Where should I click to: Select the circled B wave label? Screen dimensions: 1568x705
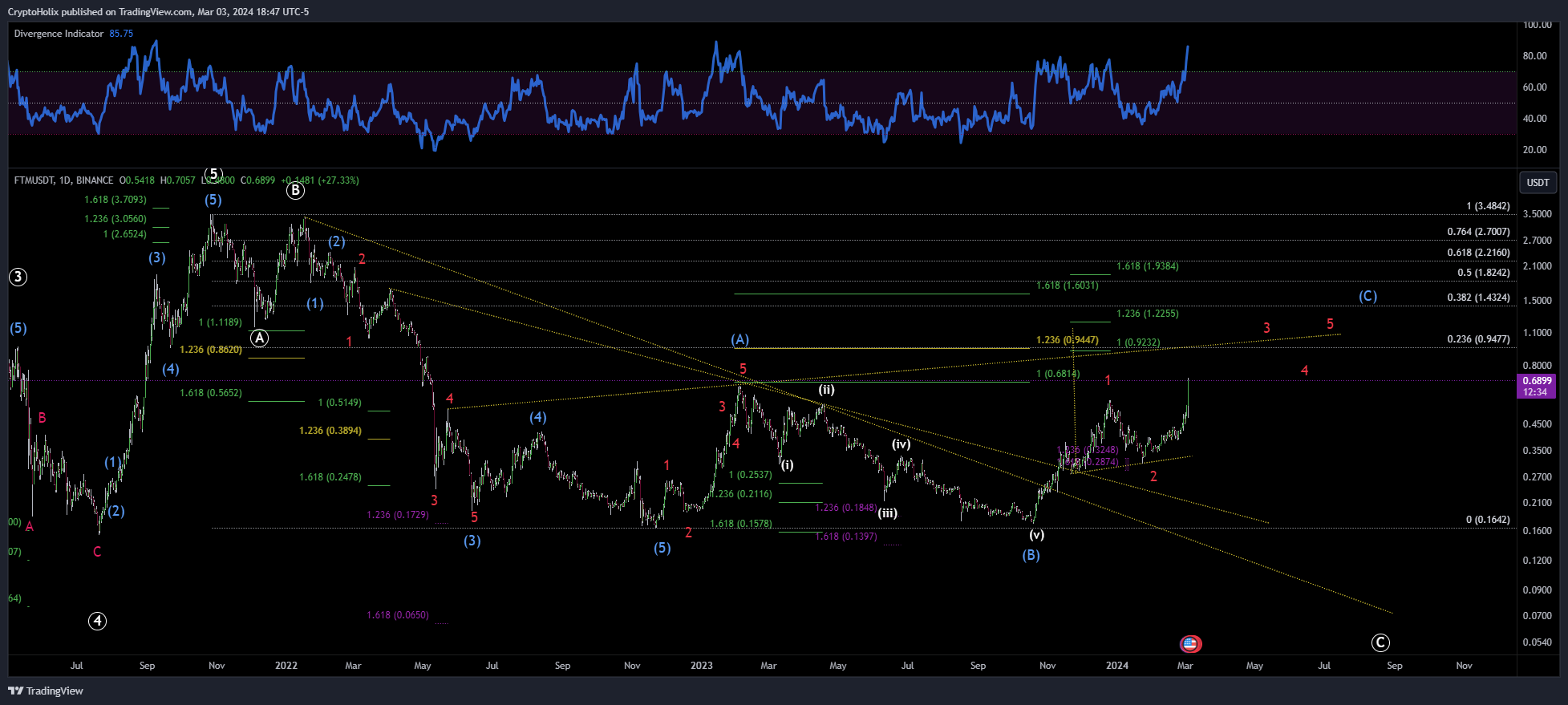295,190
